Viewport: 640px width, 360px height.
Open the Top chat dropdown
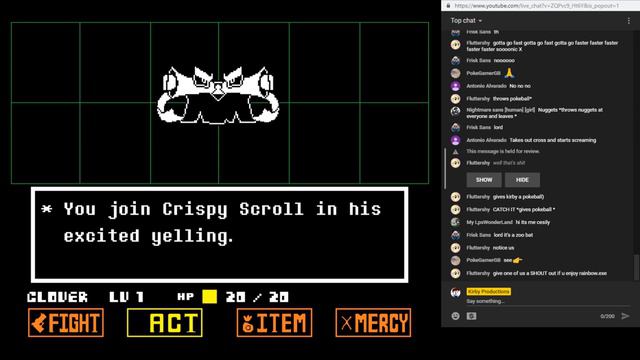466,20
